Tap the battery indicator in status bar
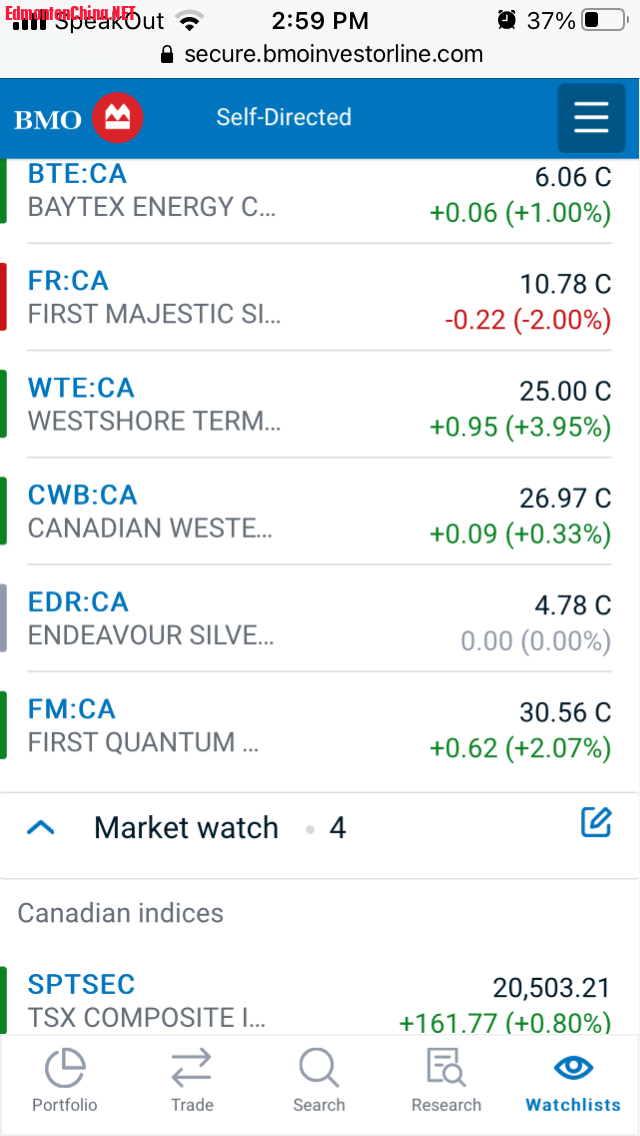The image size is (640, 1136). tap(604, 20)
